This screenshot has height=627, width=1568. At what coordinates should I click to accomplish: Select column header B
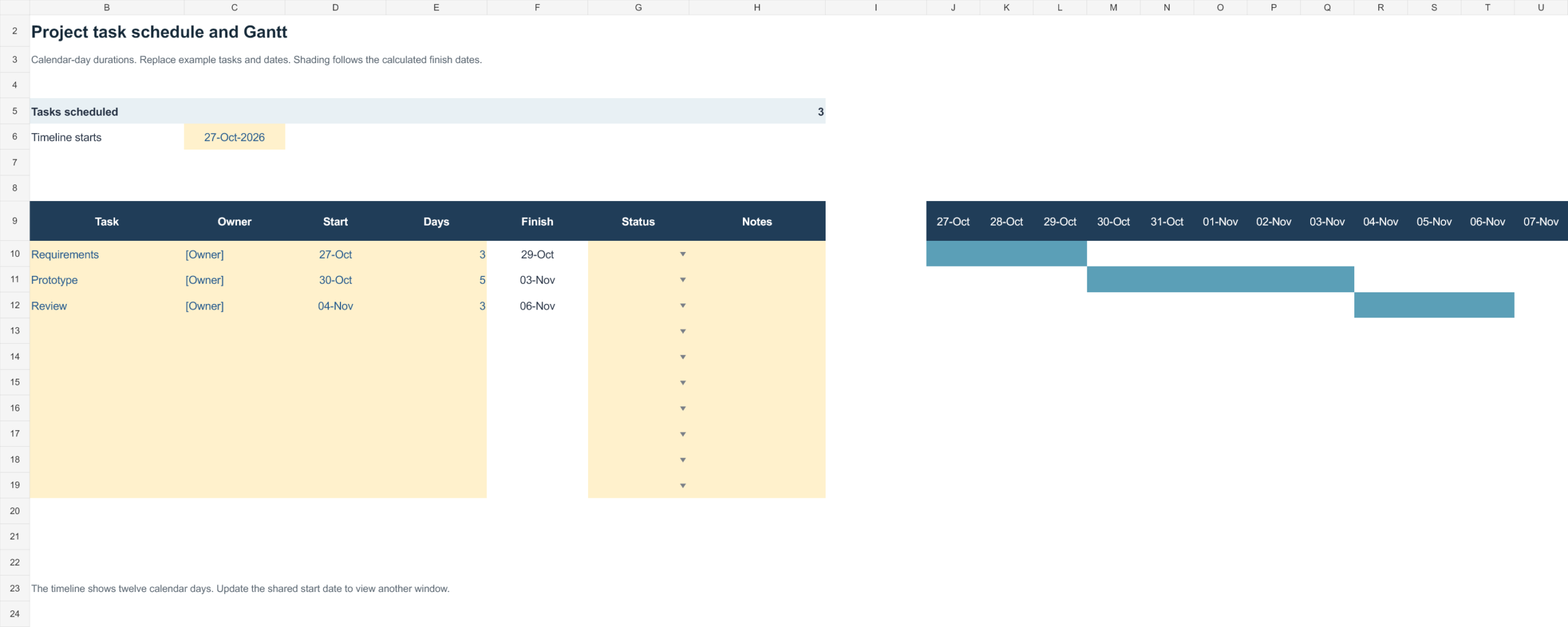coord(107,7)
